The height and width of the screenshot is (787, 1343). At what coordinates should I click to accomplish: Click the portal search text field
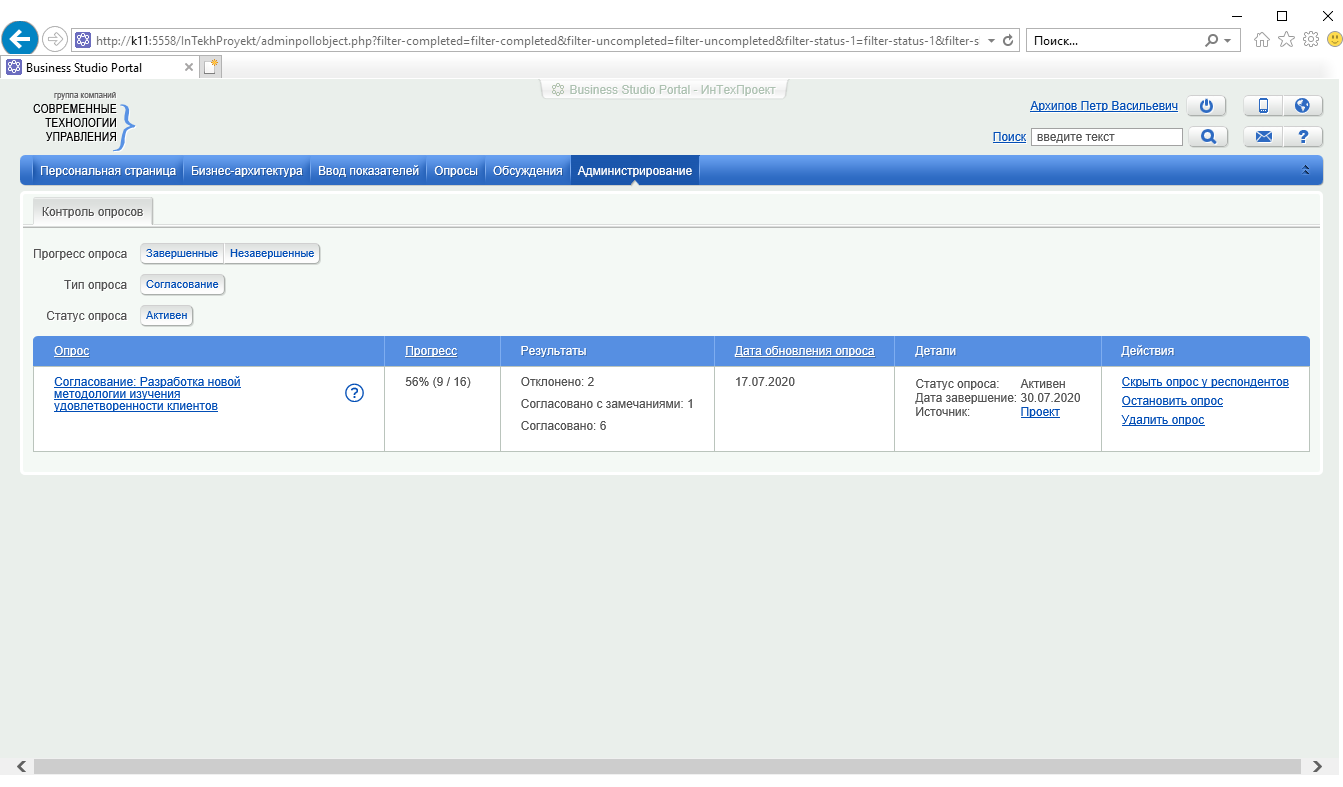click(x=1106, y=137)
